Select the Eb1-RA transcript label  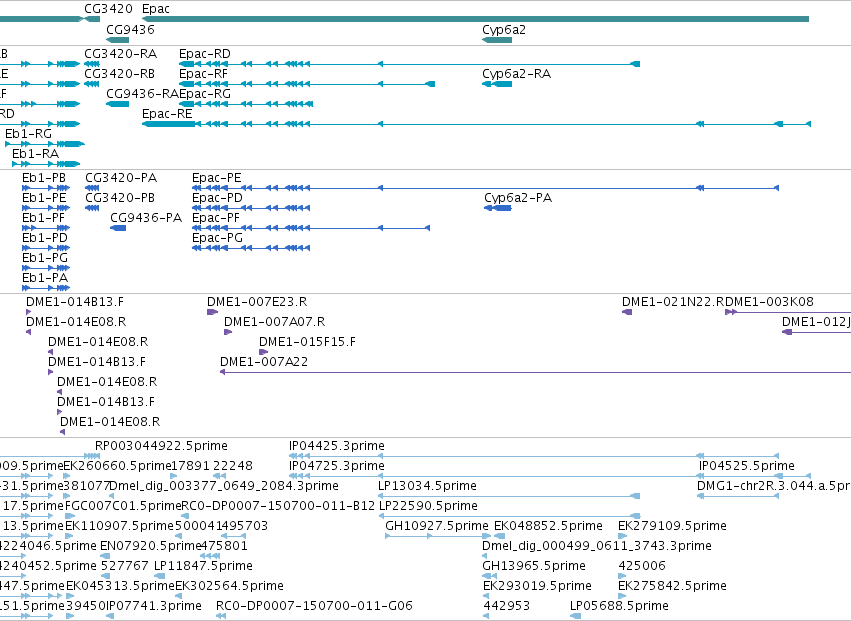(36, 154)
